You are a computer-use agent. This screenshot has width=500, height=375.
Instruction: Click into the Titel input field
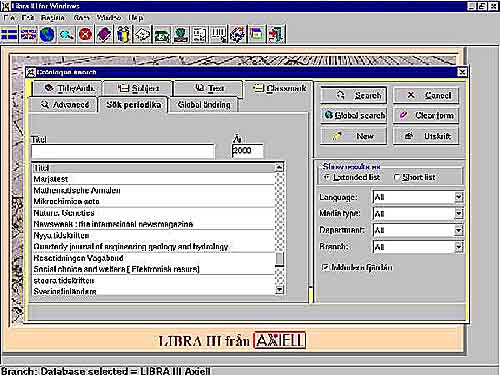tap(123, 151)
